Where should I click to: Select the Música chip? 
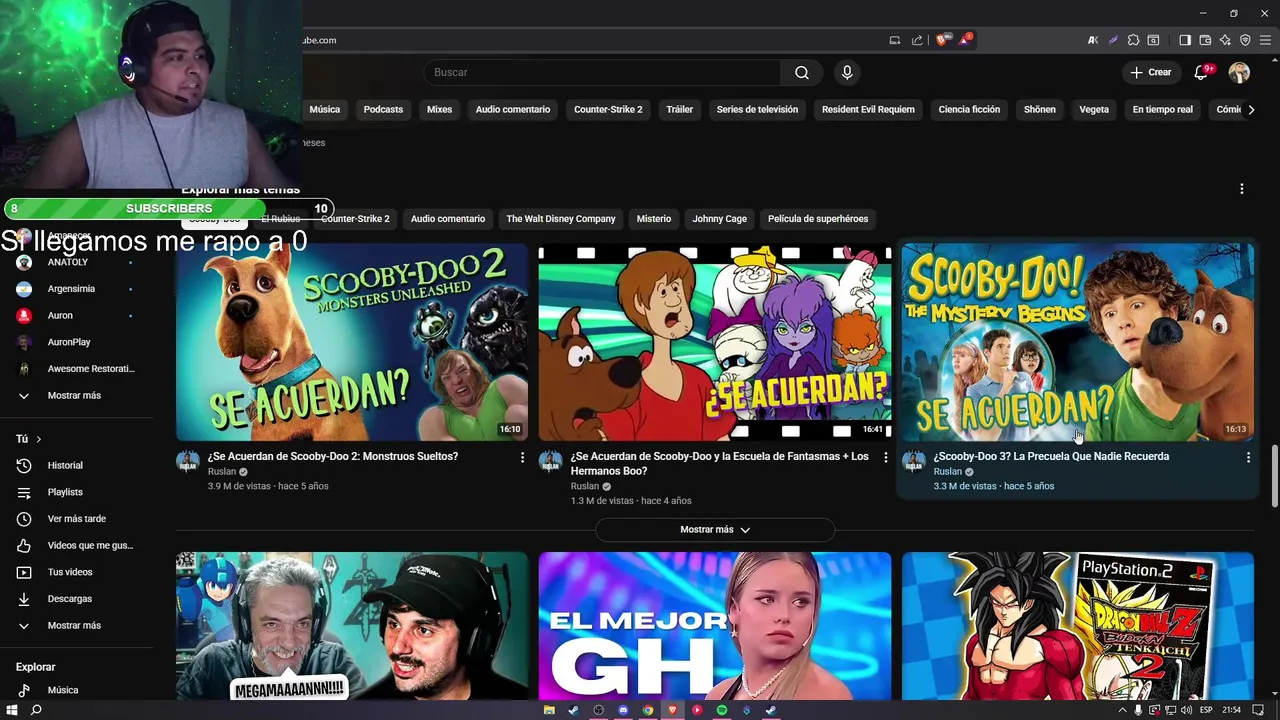325,109
